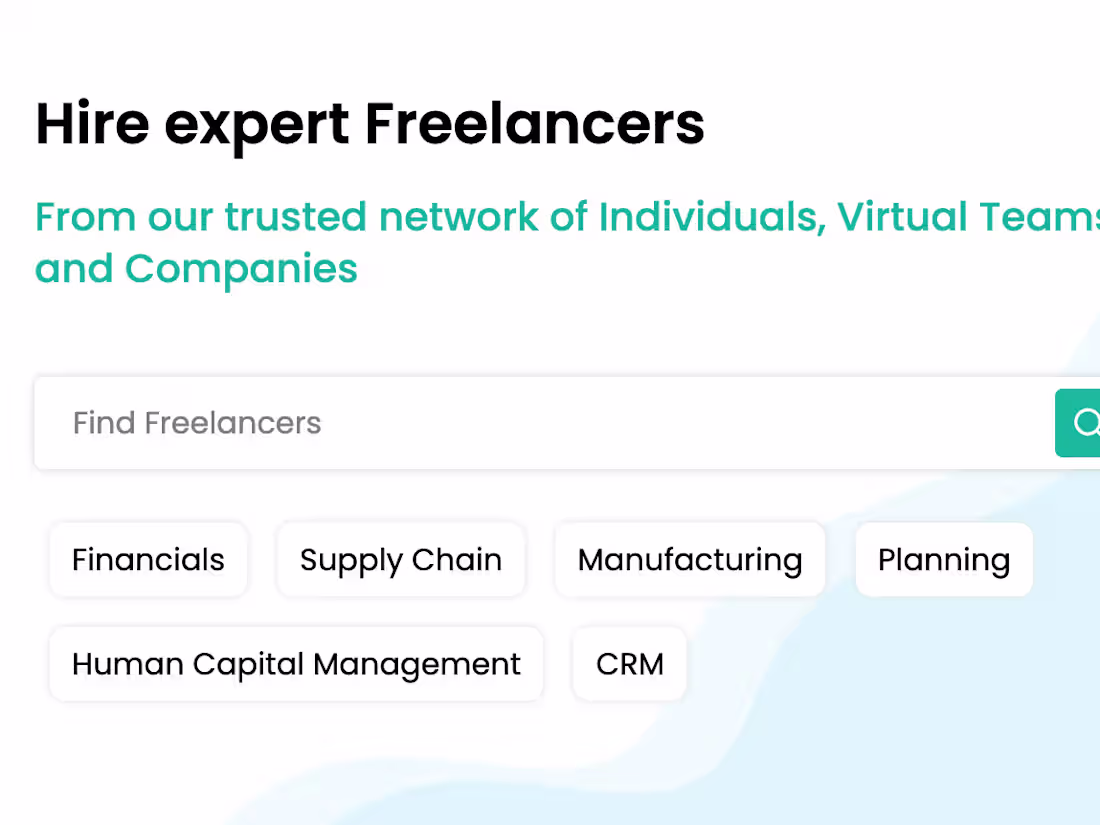
Task: Click the word "Hire" in the heading
Action: click(92, 124)
